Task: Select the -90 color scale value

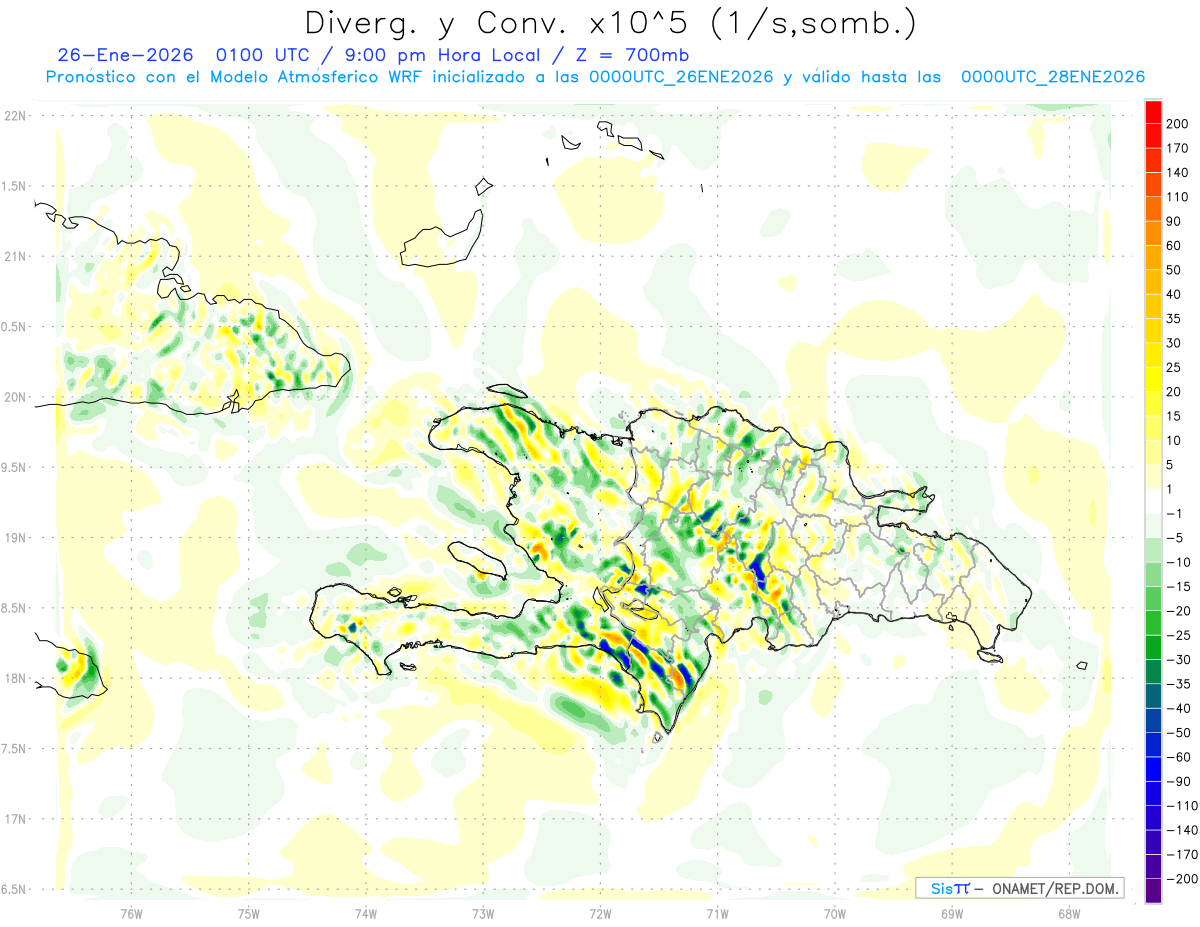Action: coord(1180,781)
